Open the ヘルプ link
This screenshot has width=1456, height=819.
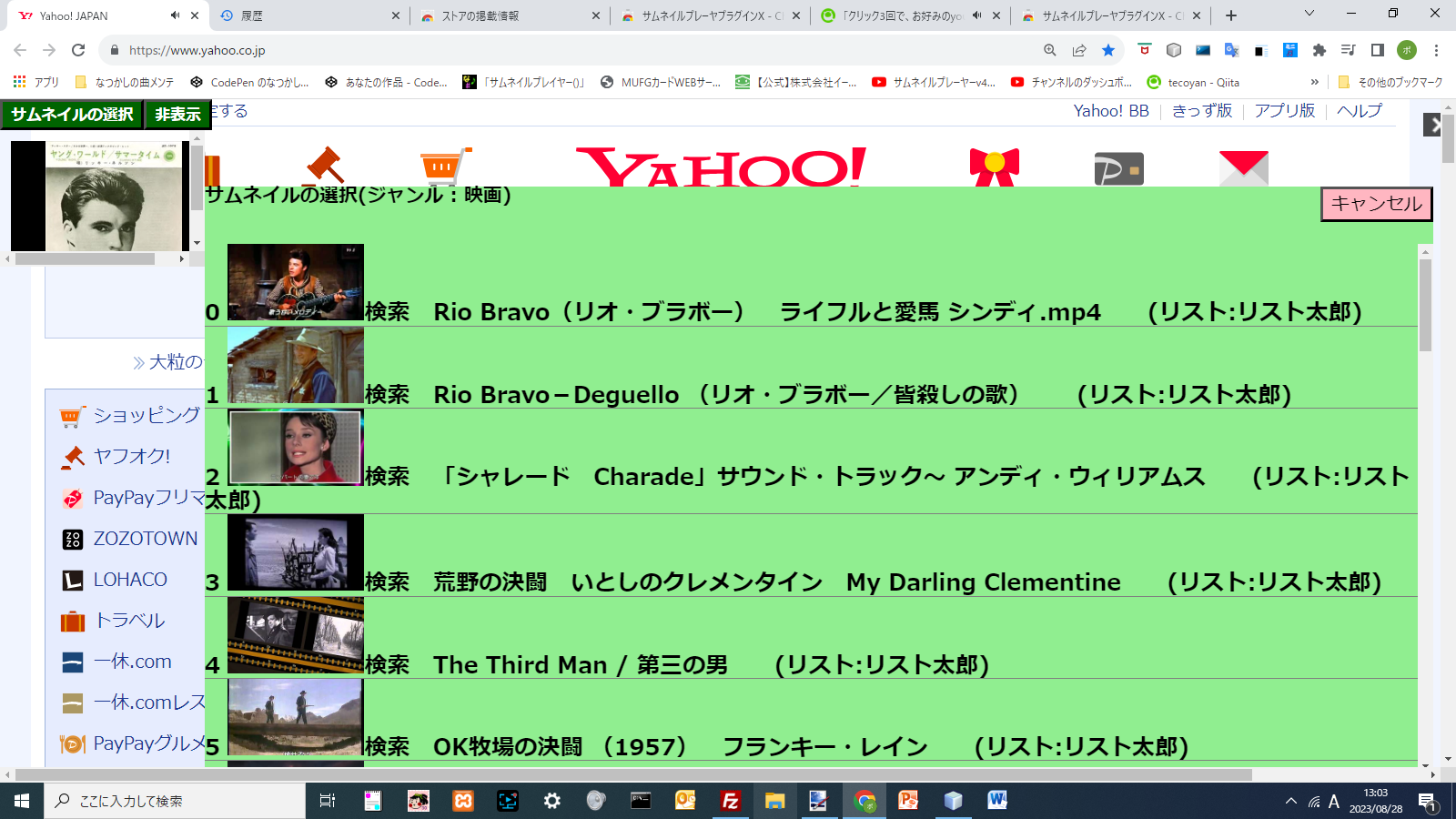[1360, 111]
